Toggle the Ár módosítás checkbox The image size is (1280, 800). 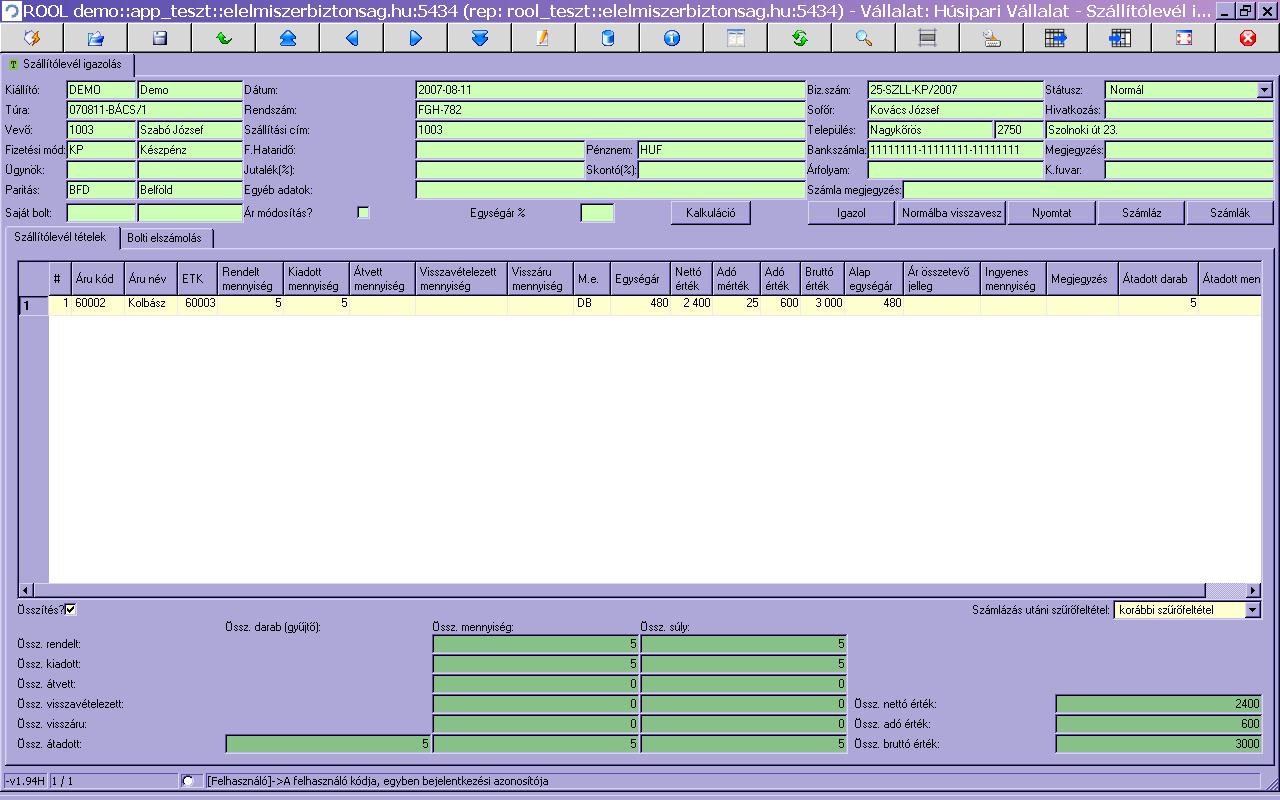coord(363,212)
